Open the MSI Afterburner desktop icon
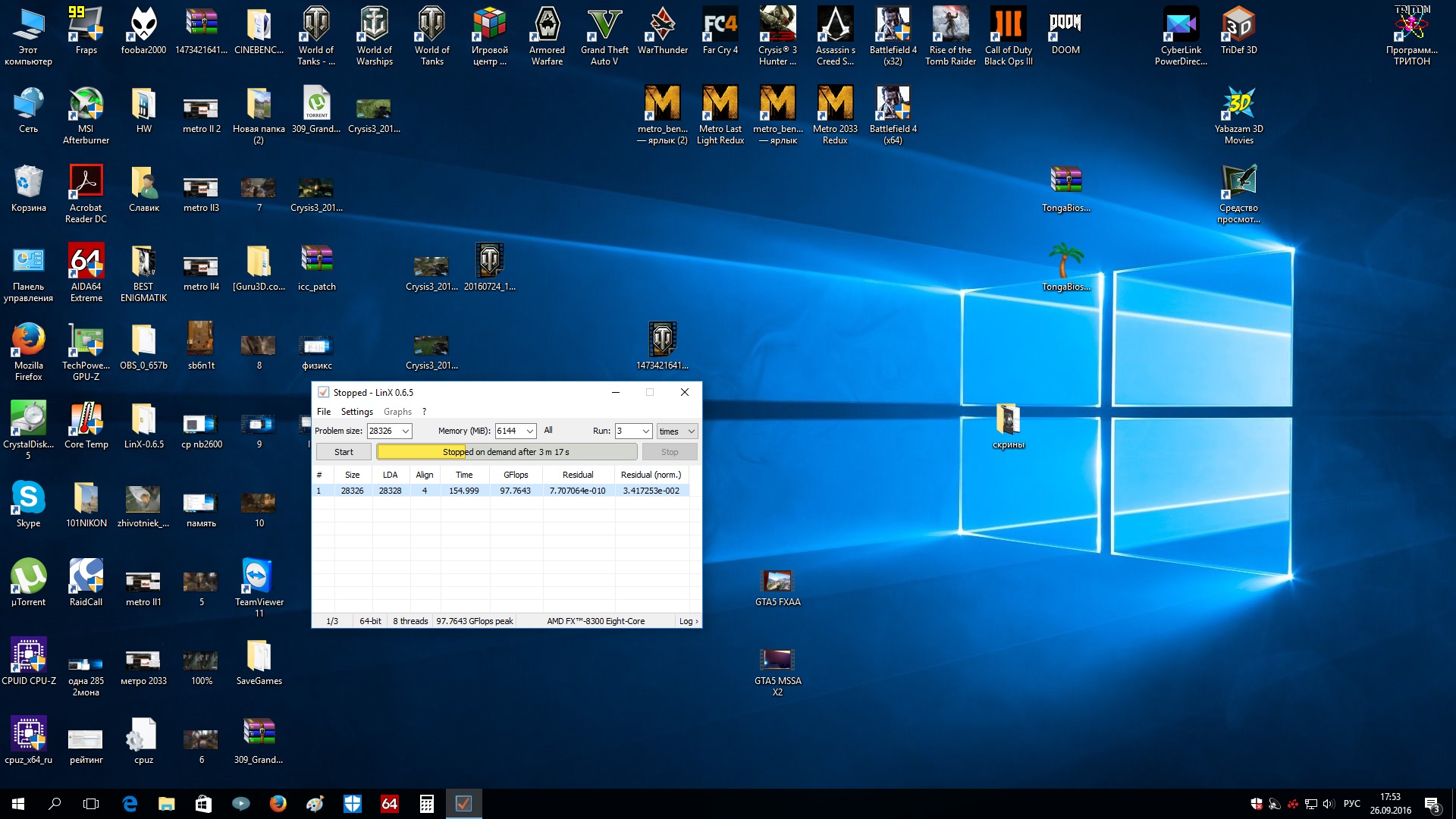 point(86,106)
